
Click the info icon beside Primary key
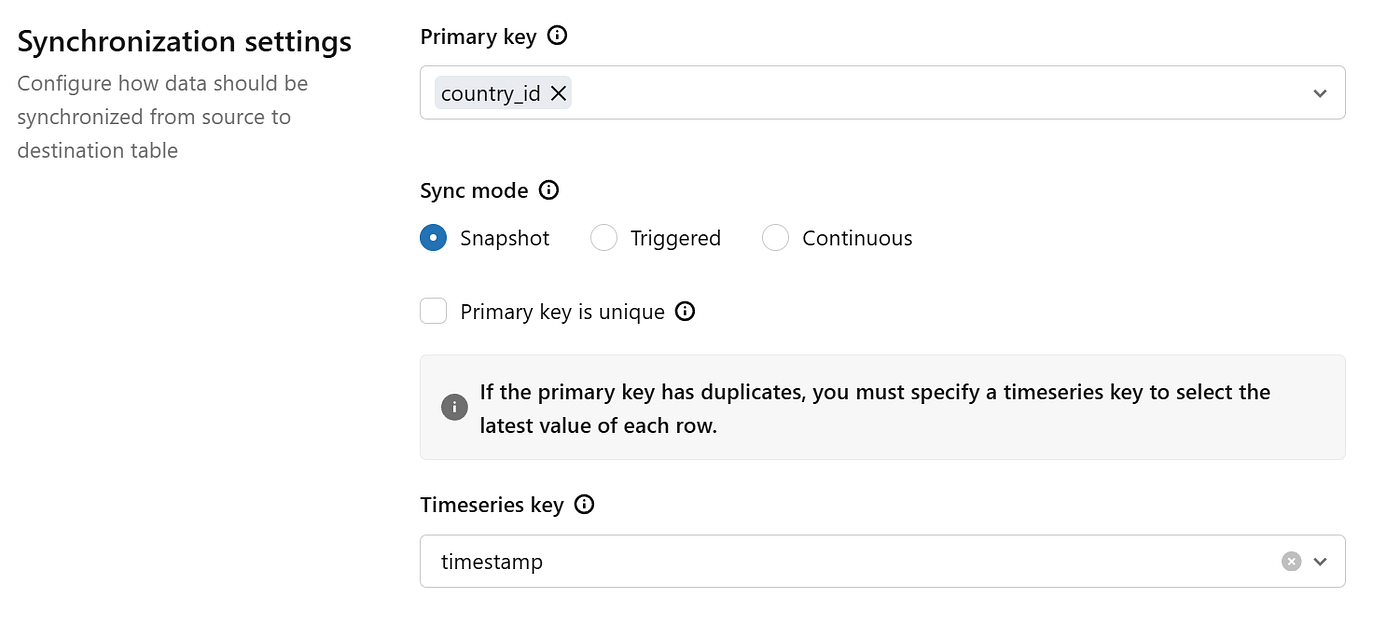558,36
